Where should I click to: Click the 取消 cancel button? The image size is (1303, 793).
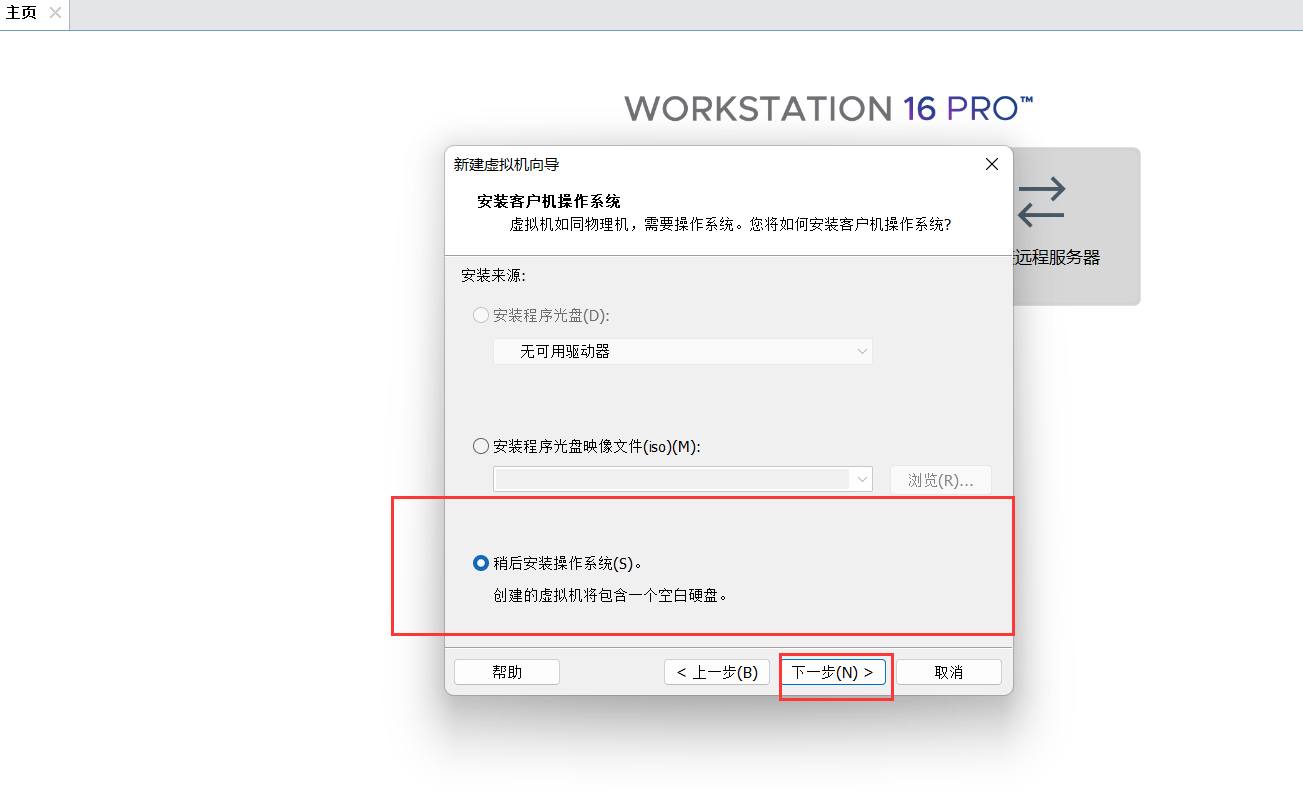pyautogui.click(x=949, y=672)
